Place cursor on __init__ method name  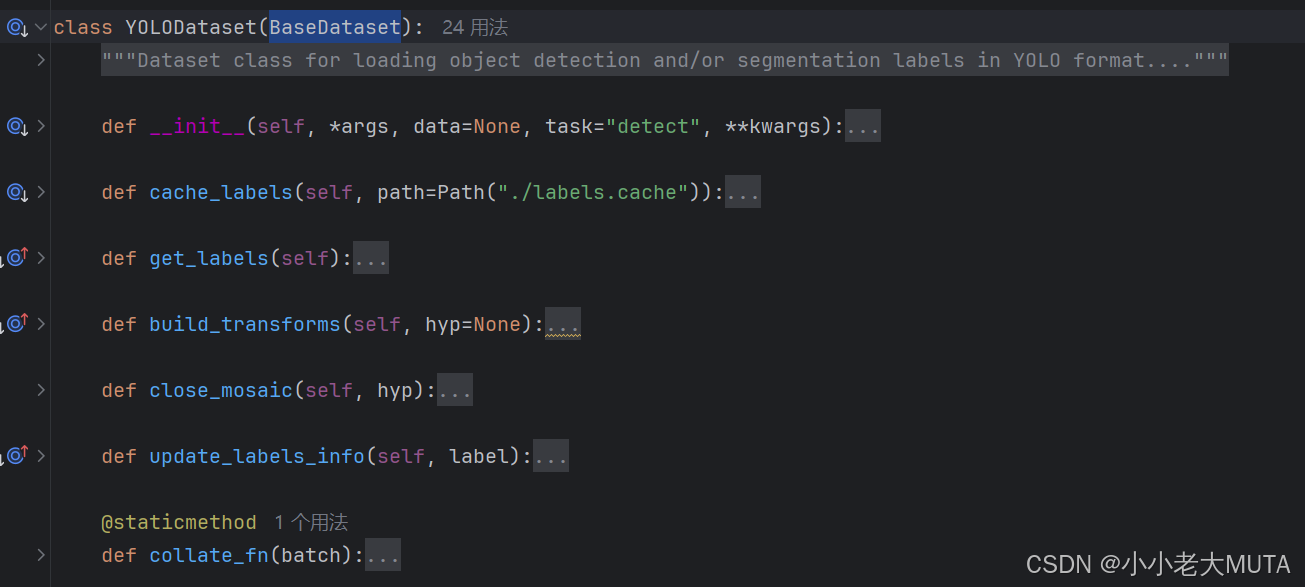coord(197,126)
